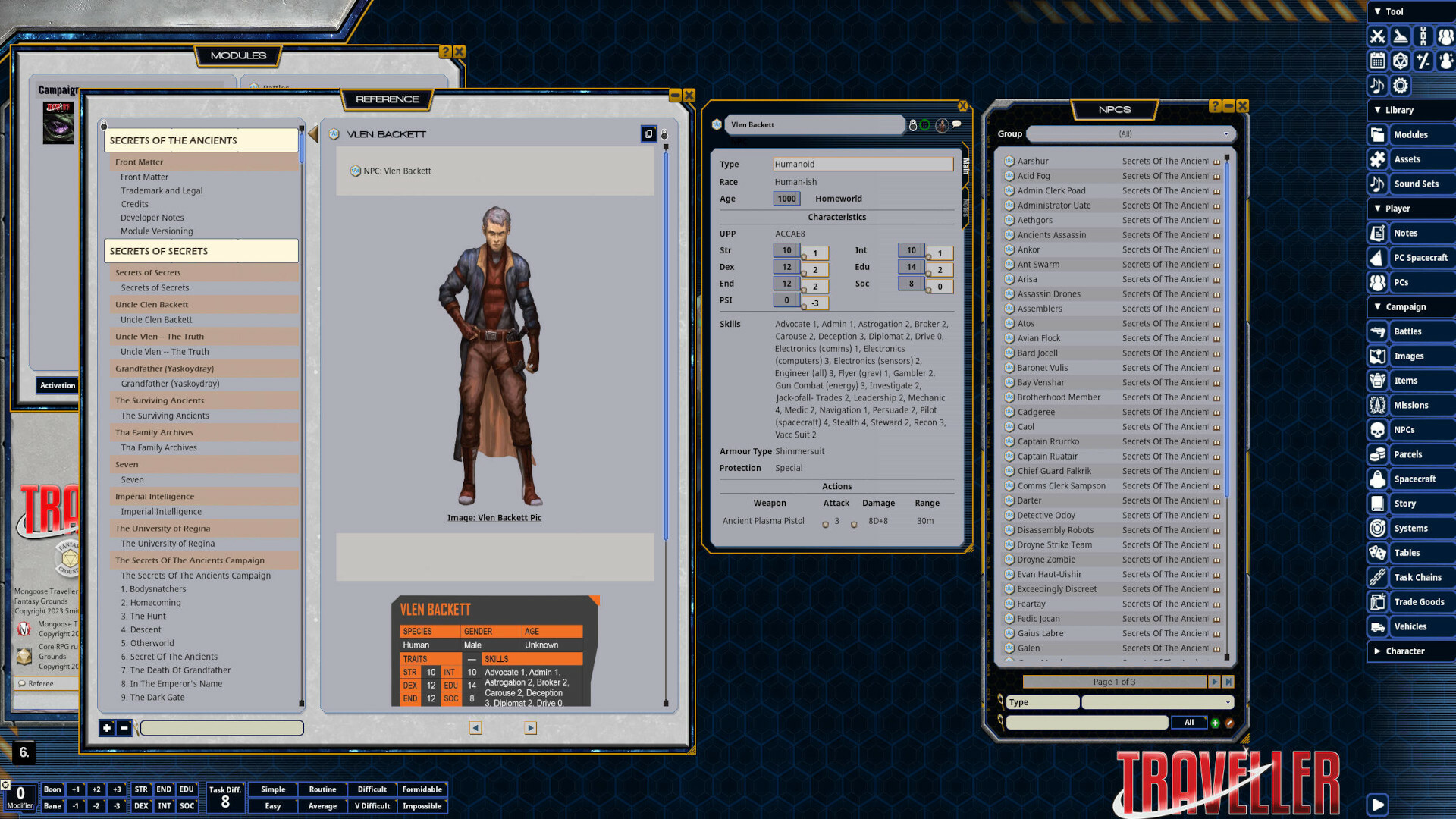Click the Bane button in the bottom bar
The width and height of the screenshot is (1456, 819).
pos(52,806)
